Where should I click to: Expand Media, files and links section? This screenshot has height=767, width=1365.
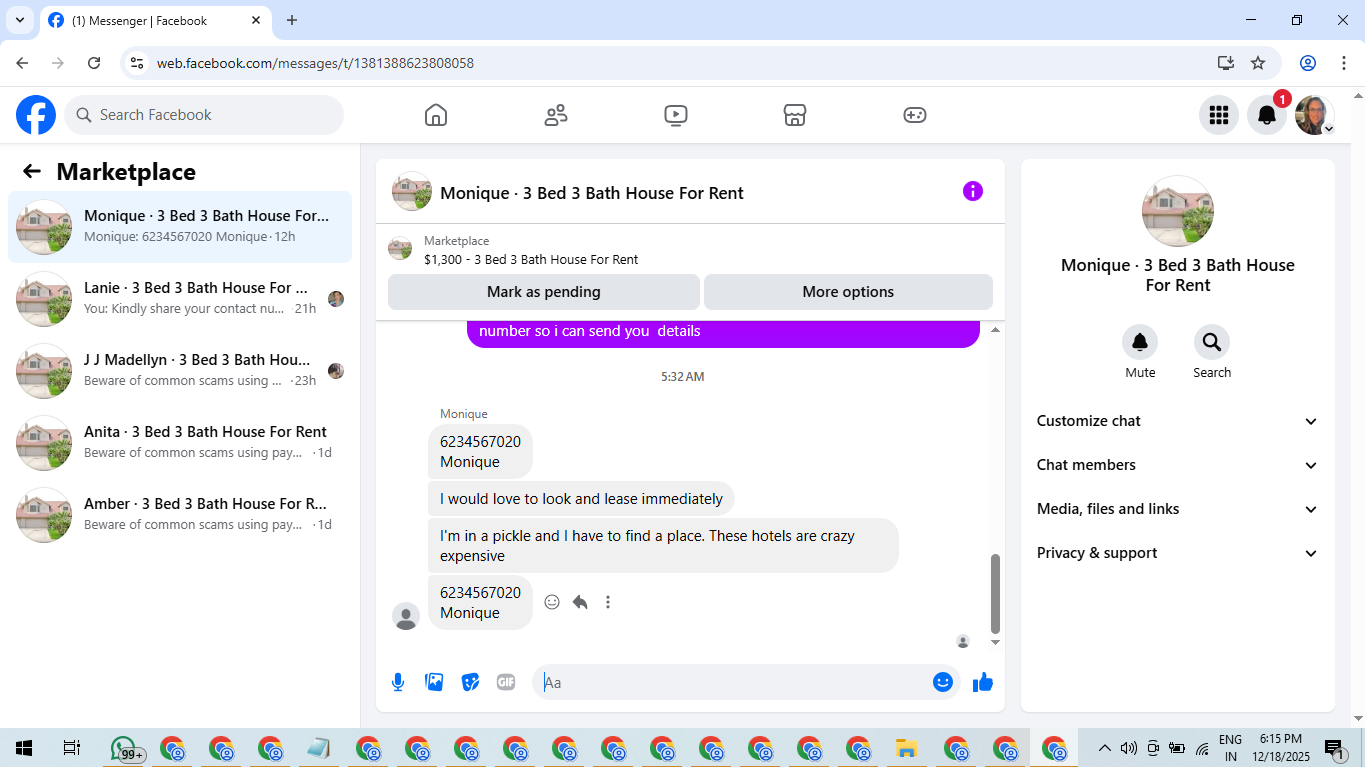click(1178, 509)
